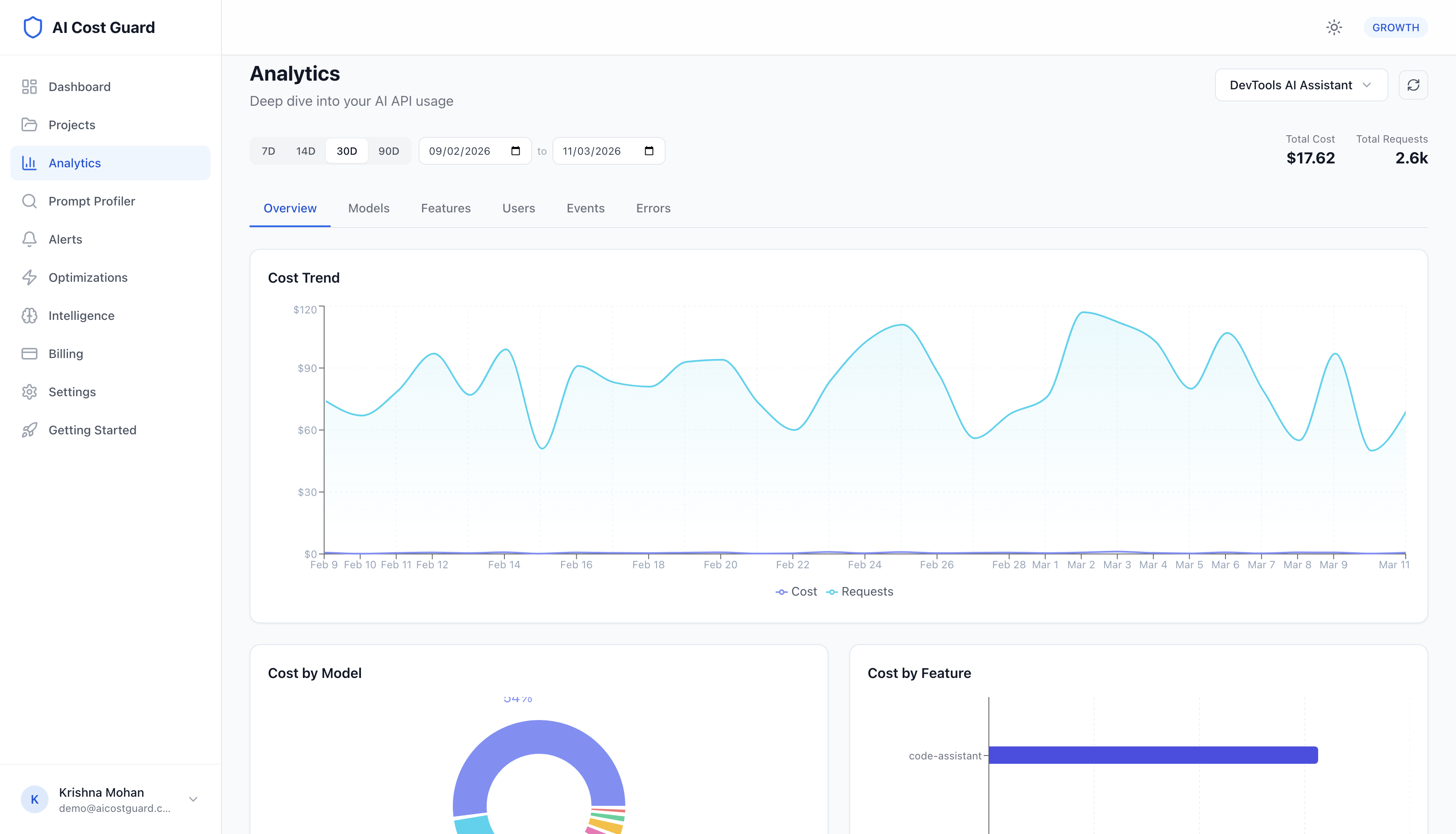Toggle the Requests series in chart legend
Screen dimensions: 1456x834
pos(859,592)
